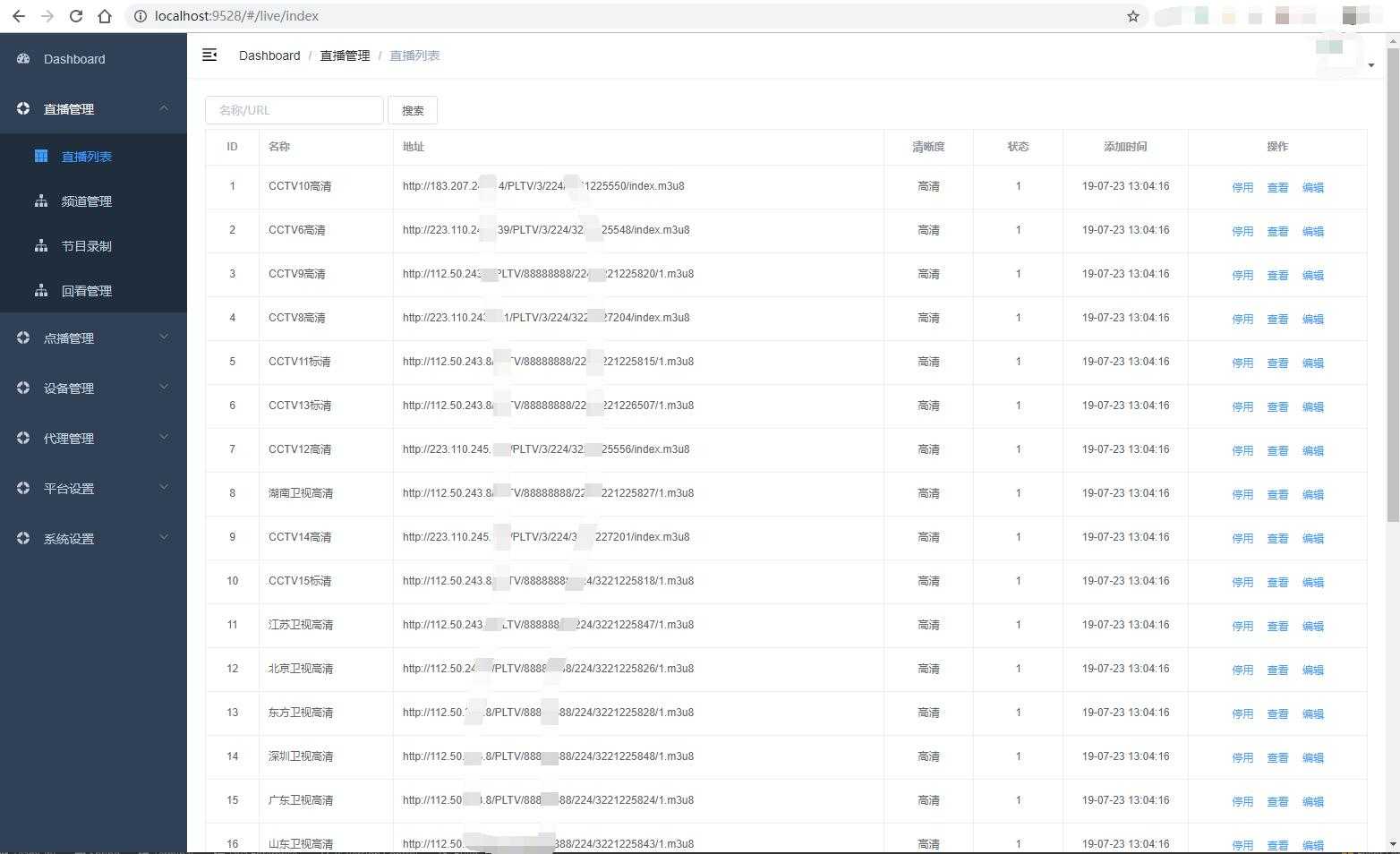Viewport: 1400px width, 854px height.
Task: Go forward with browser forward arrow
Action: tap(47, 16)
